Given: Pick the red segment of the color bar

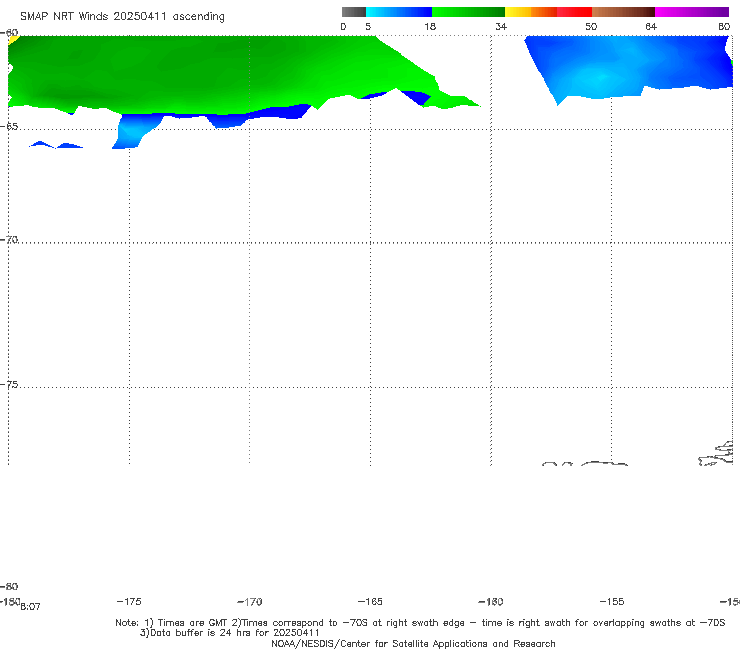Looking at the screenshot, I should (574, 12).
